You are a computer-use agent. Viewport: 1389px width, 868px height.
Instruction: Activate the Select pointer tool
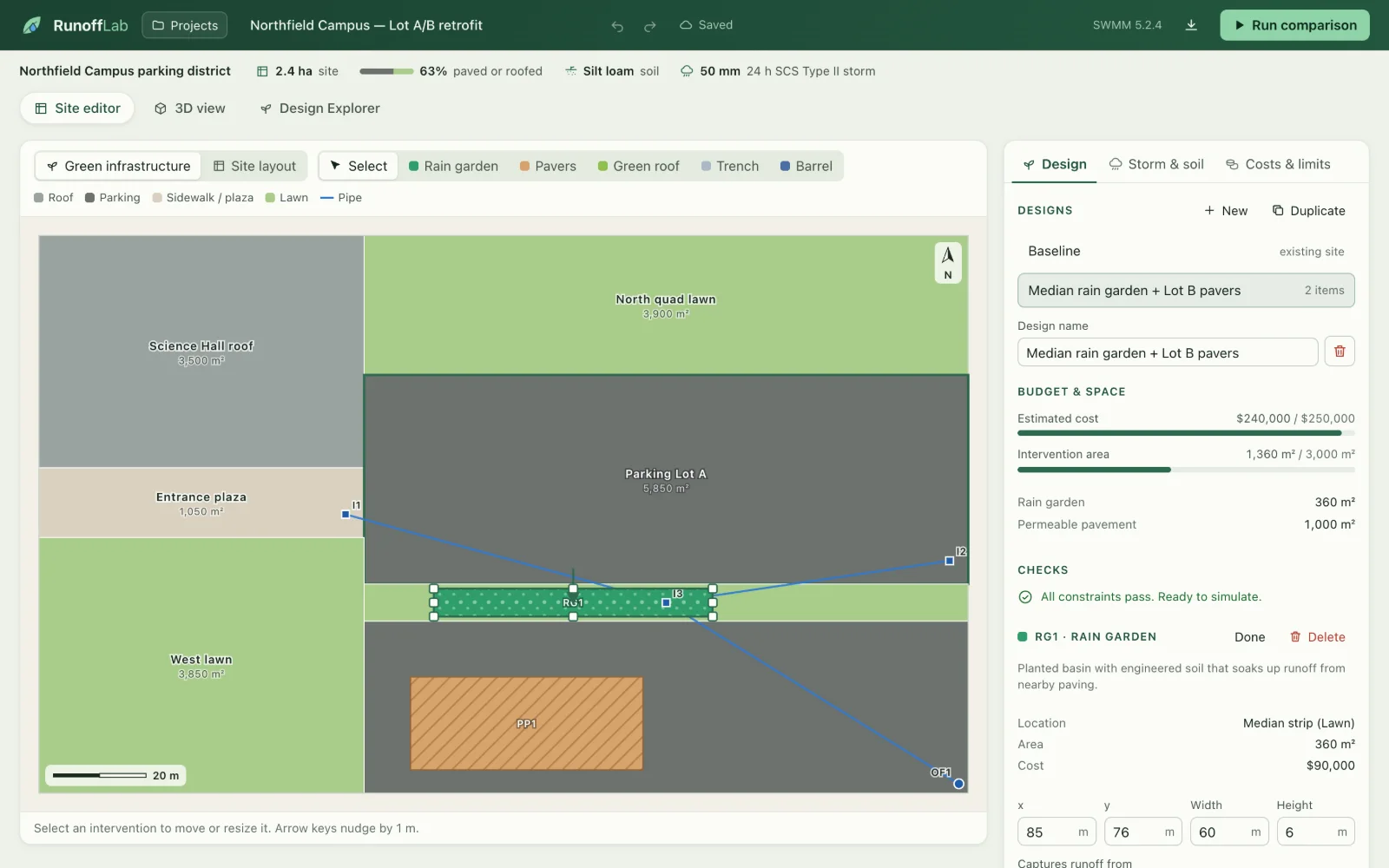359,166
